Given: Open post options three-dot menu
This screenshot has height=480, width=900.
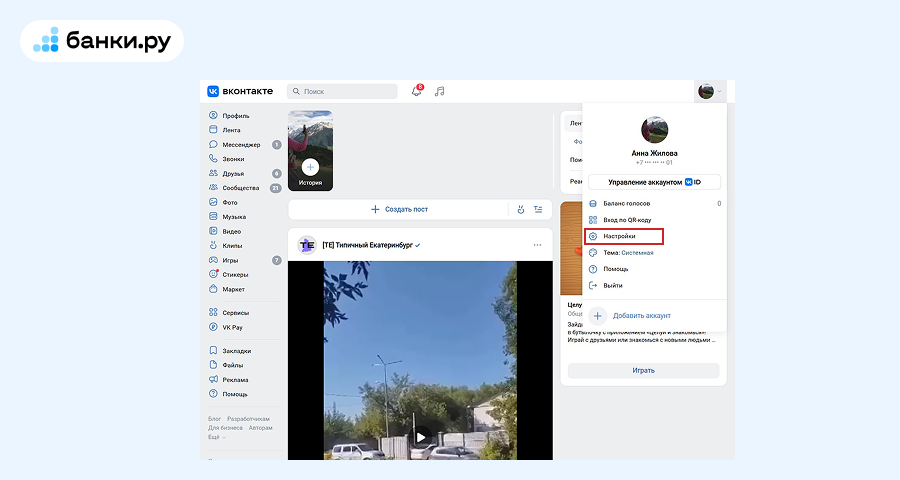Looking at the screenshot, I should pyautogui.click(x=537, y=245).
